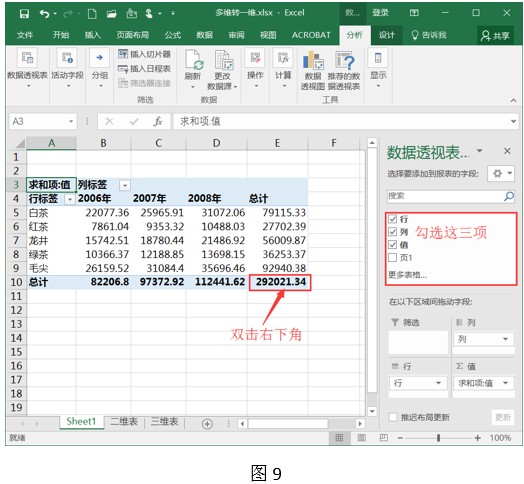The height and width of the screenshot is (484, 524).
Task: Click Change Data Source (更改数据源) icon
Action: 224,60
